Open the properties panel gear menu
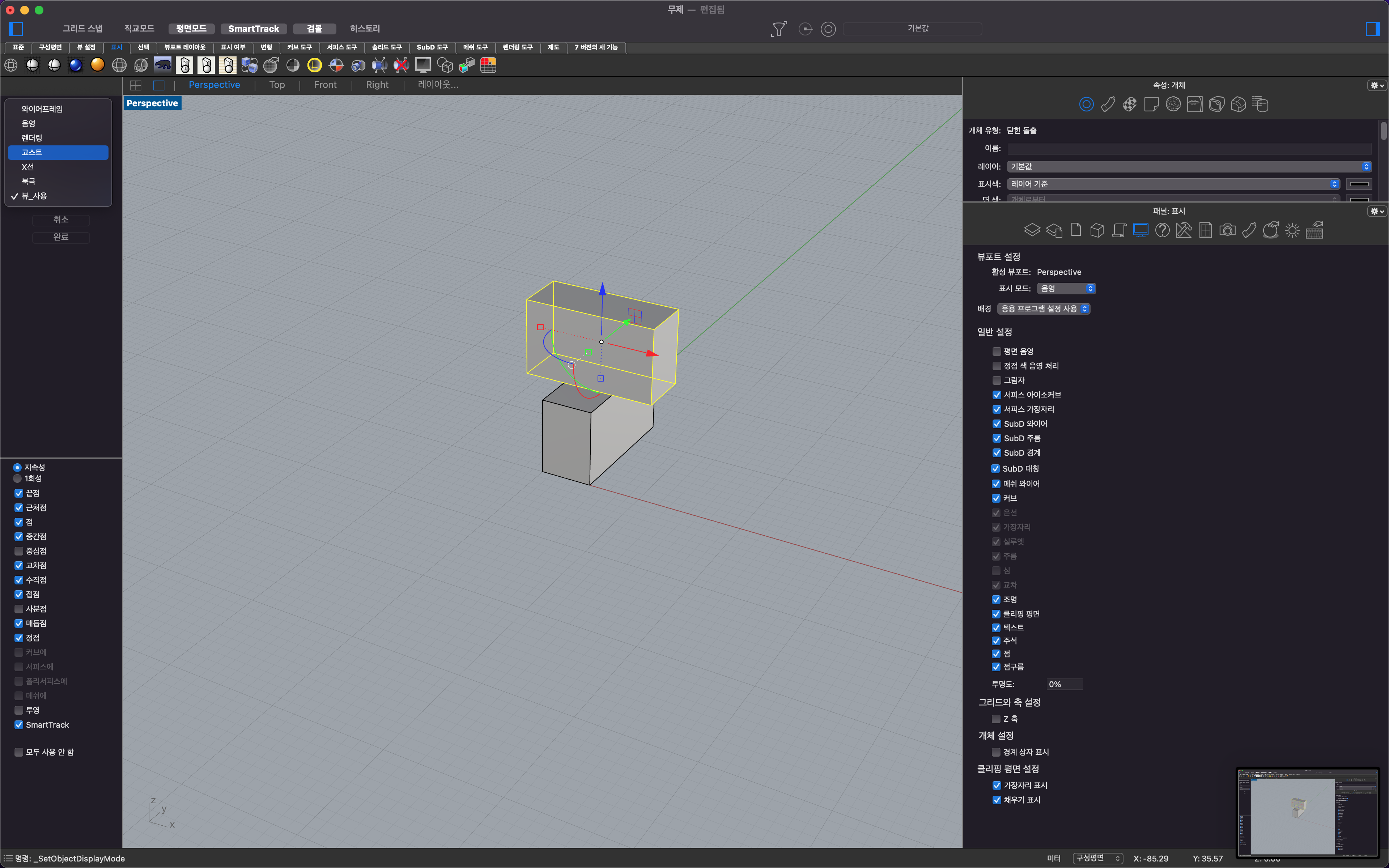 pyautogui.click(x=1377, y=86)
